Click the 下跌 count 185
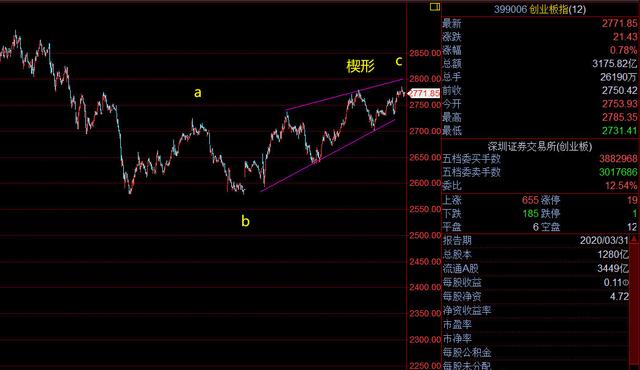Viewport: 640px width, 370px height. tap(530, 213)
